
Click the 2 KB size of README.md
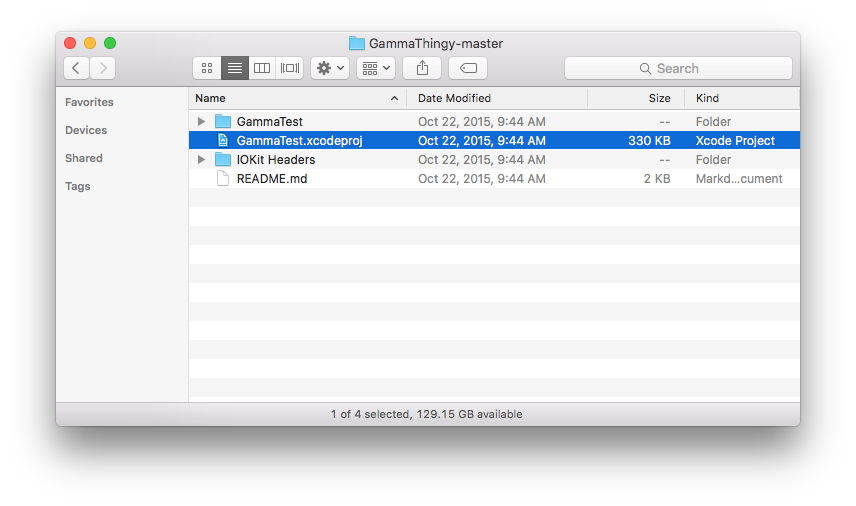657,178
